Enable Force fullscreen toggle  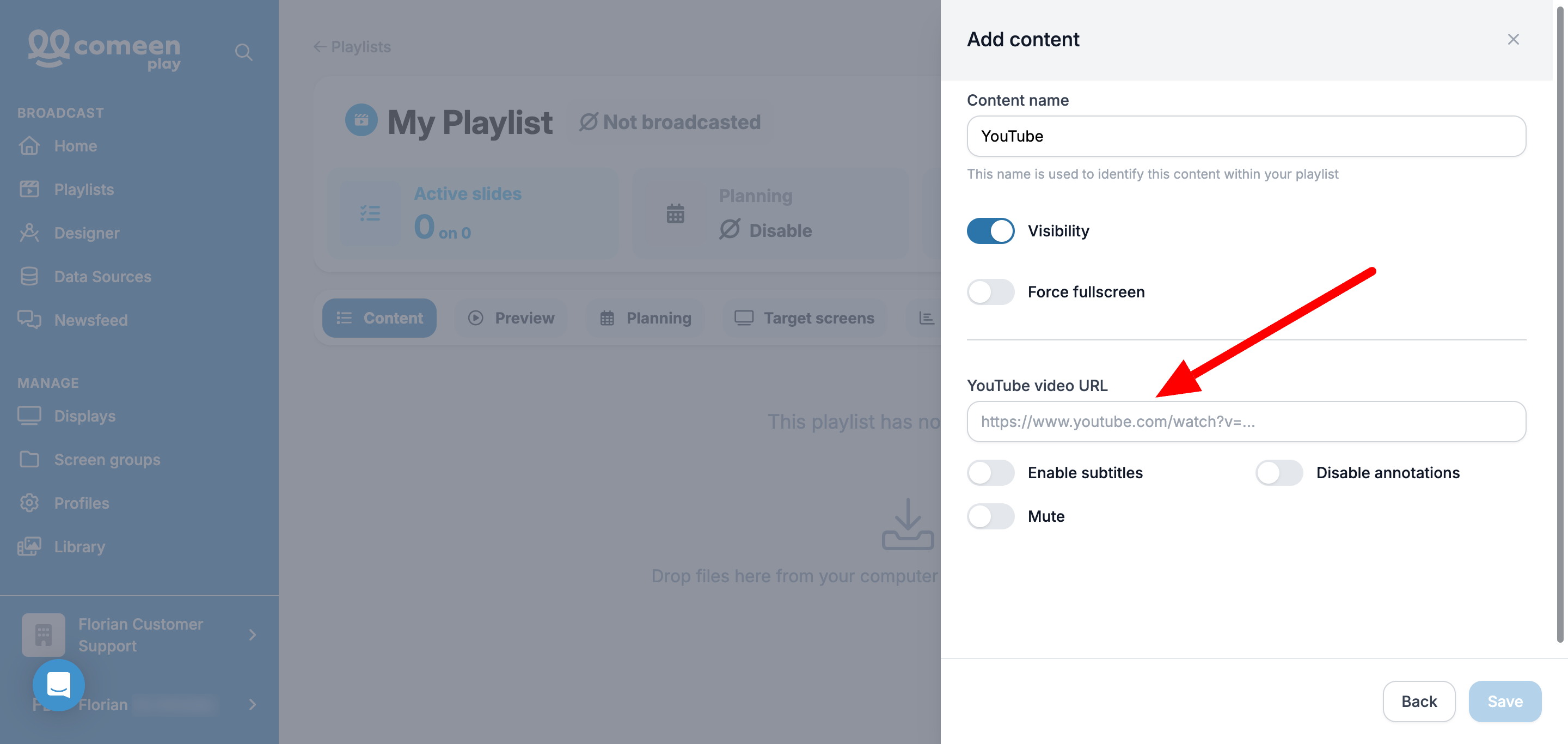pos(990,291)
